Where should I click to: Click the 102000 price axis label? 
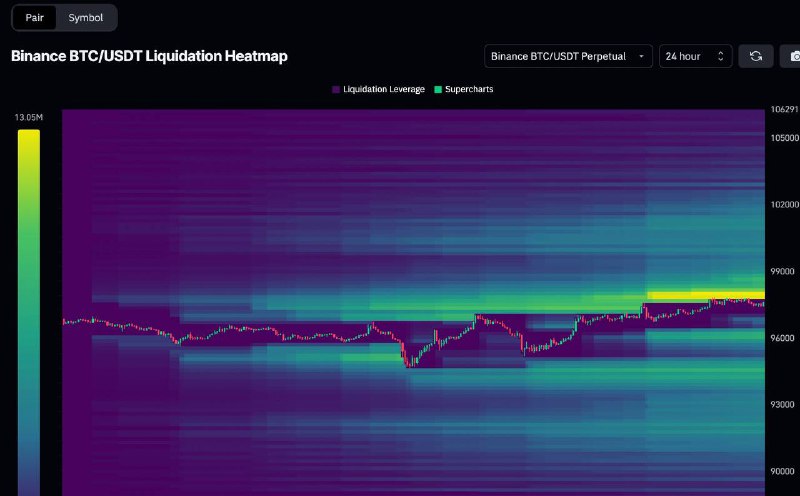coord(785,205)
